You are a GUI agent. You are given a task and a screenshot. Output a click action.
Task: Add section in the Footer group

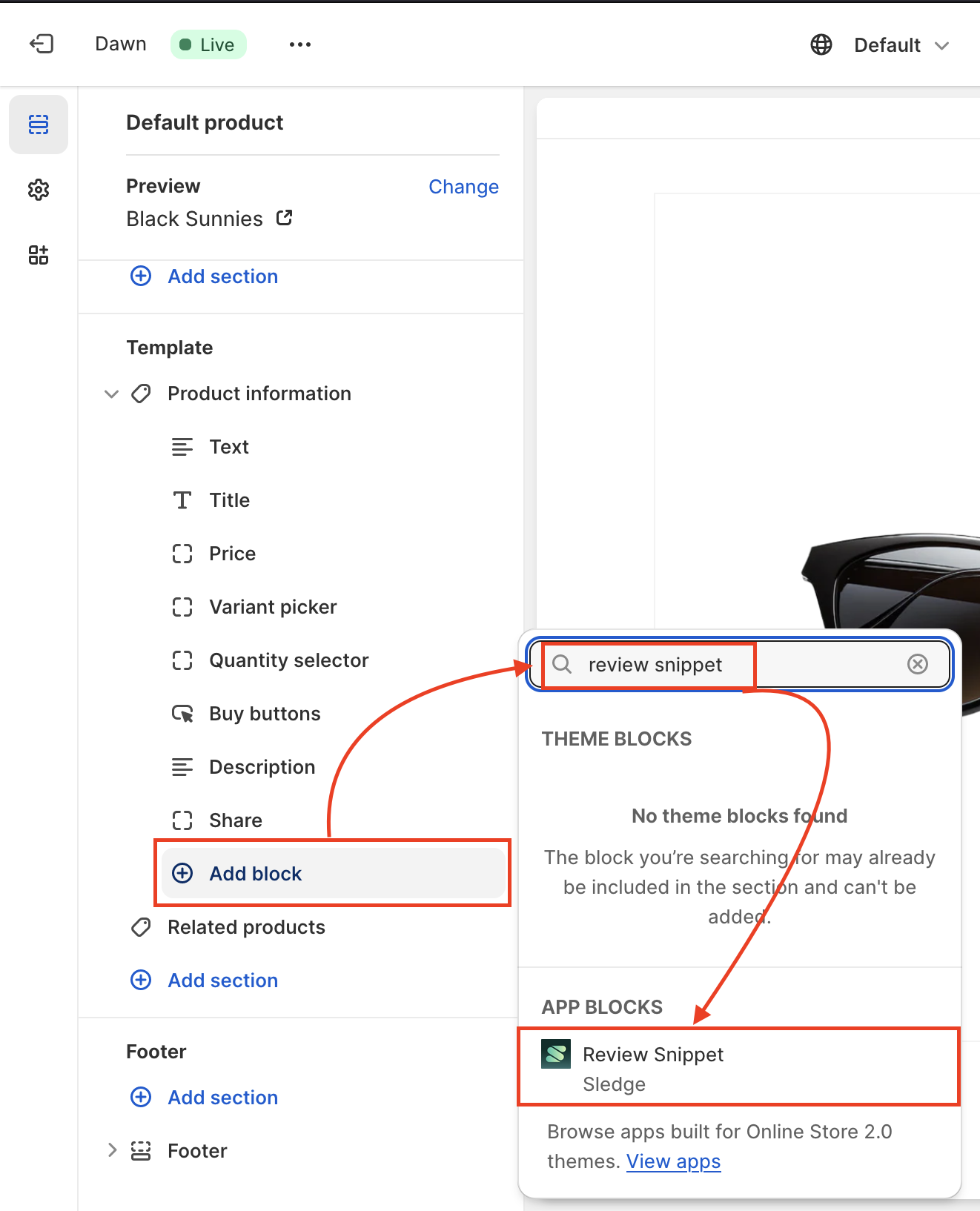coord(222,1098)
